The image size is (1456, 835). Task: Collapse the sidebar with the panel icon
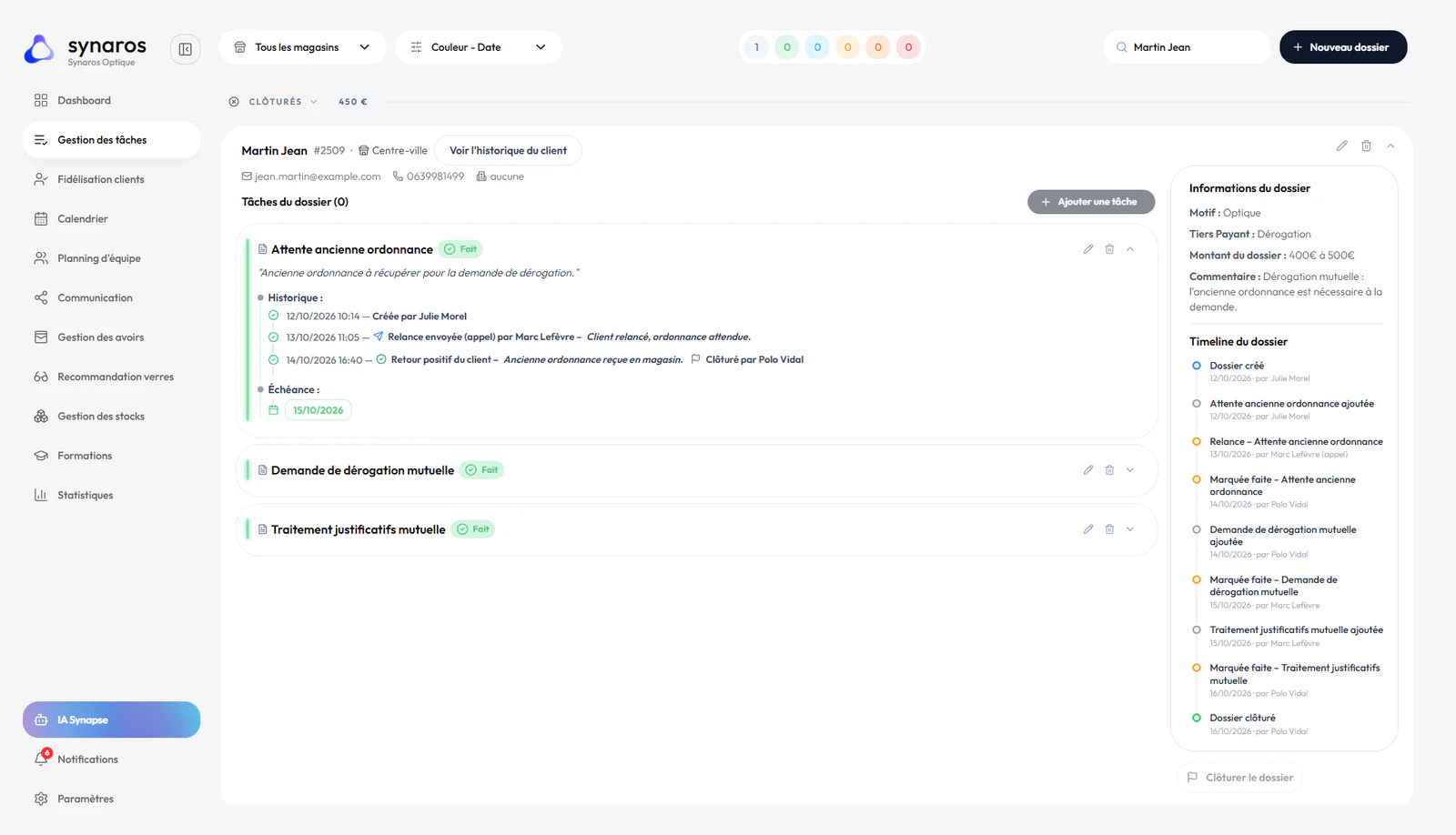(x=185, y=49)
